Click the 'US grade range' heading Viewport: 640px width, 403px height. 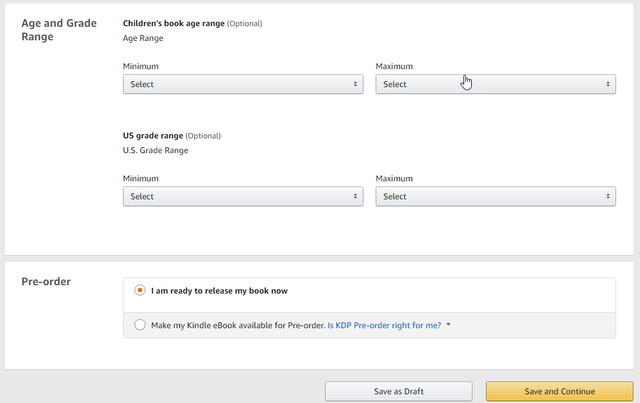click(x=153, y=136)
